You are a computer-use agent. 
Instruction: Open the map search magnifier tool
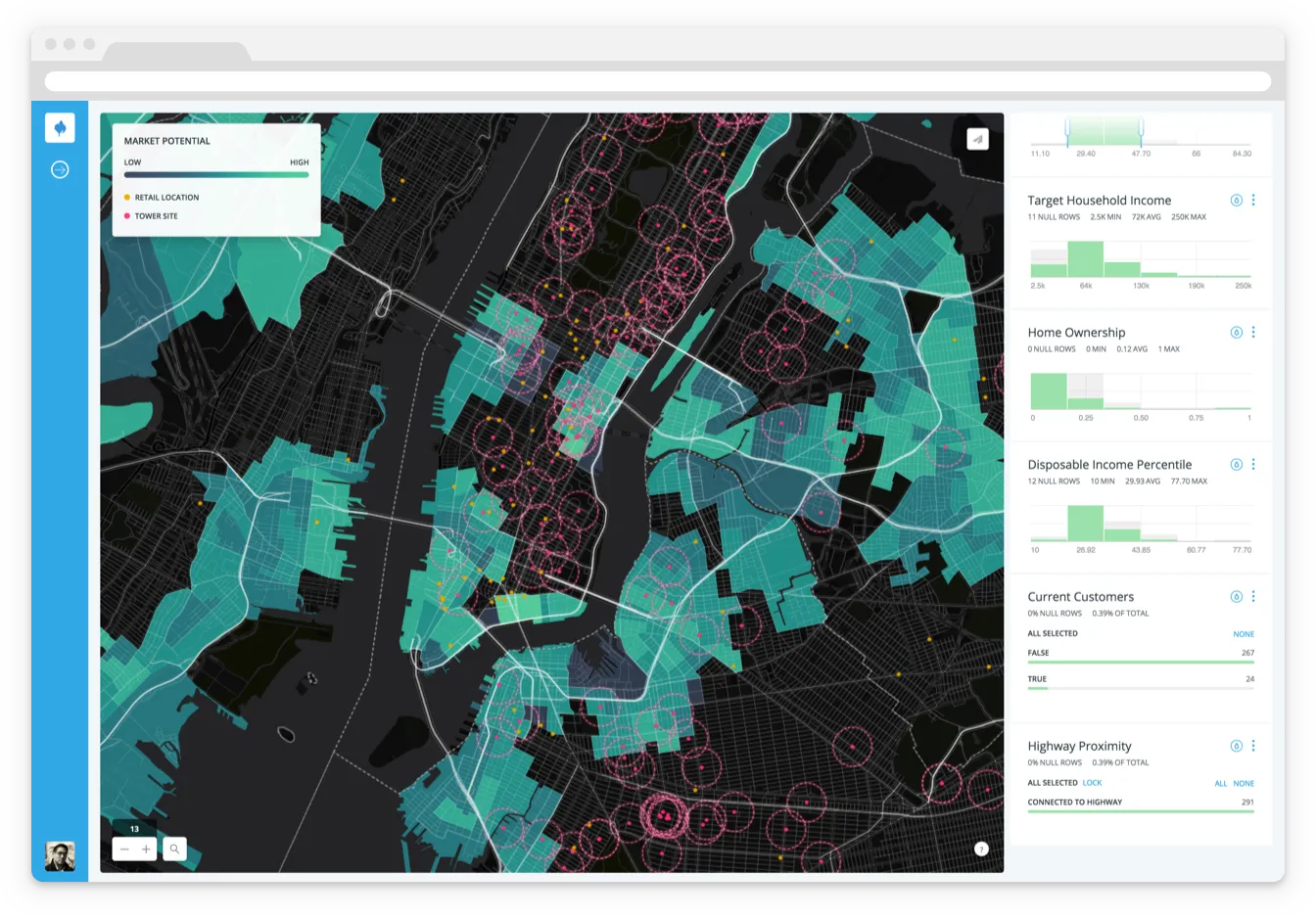point(174,849)
